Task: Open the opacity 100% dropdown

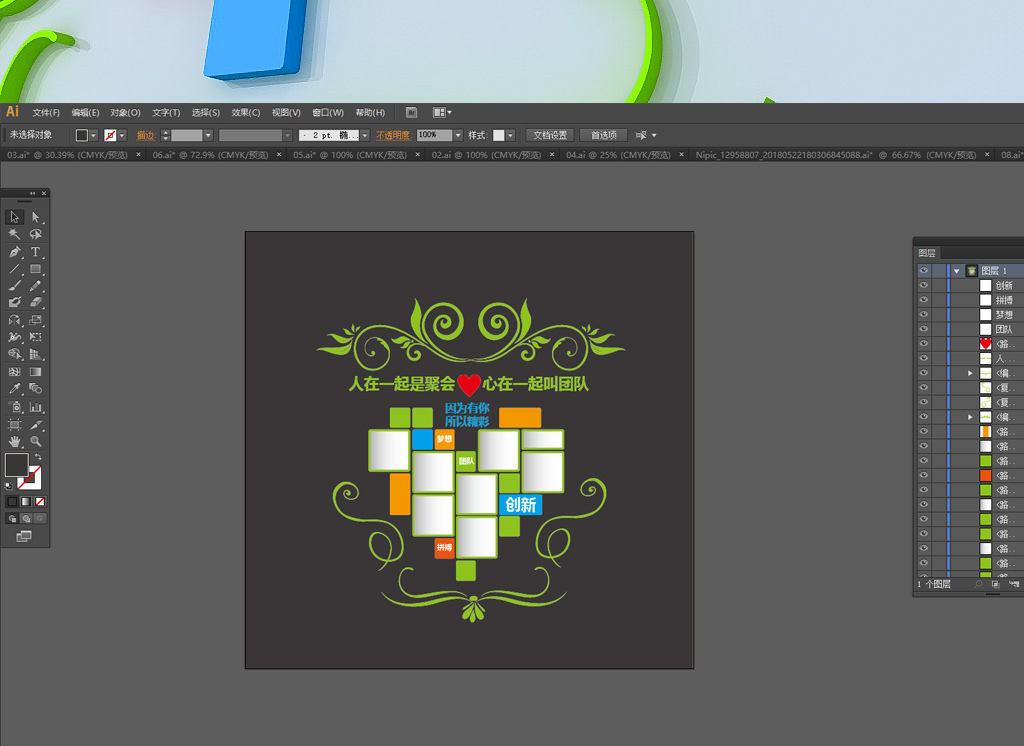Action: (458, 135)
